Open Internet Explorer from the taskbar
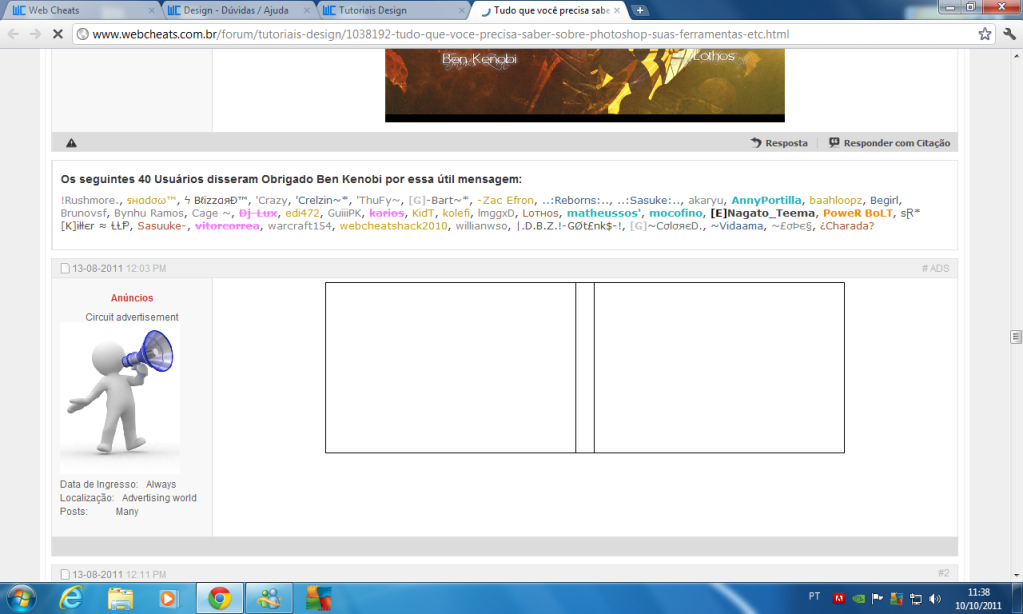Image resolution: width=1023 pixels, height=614 pixels. pyautogui.click(x=71, y=598)
